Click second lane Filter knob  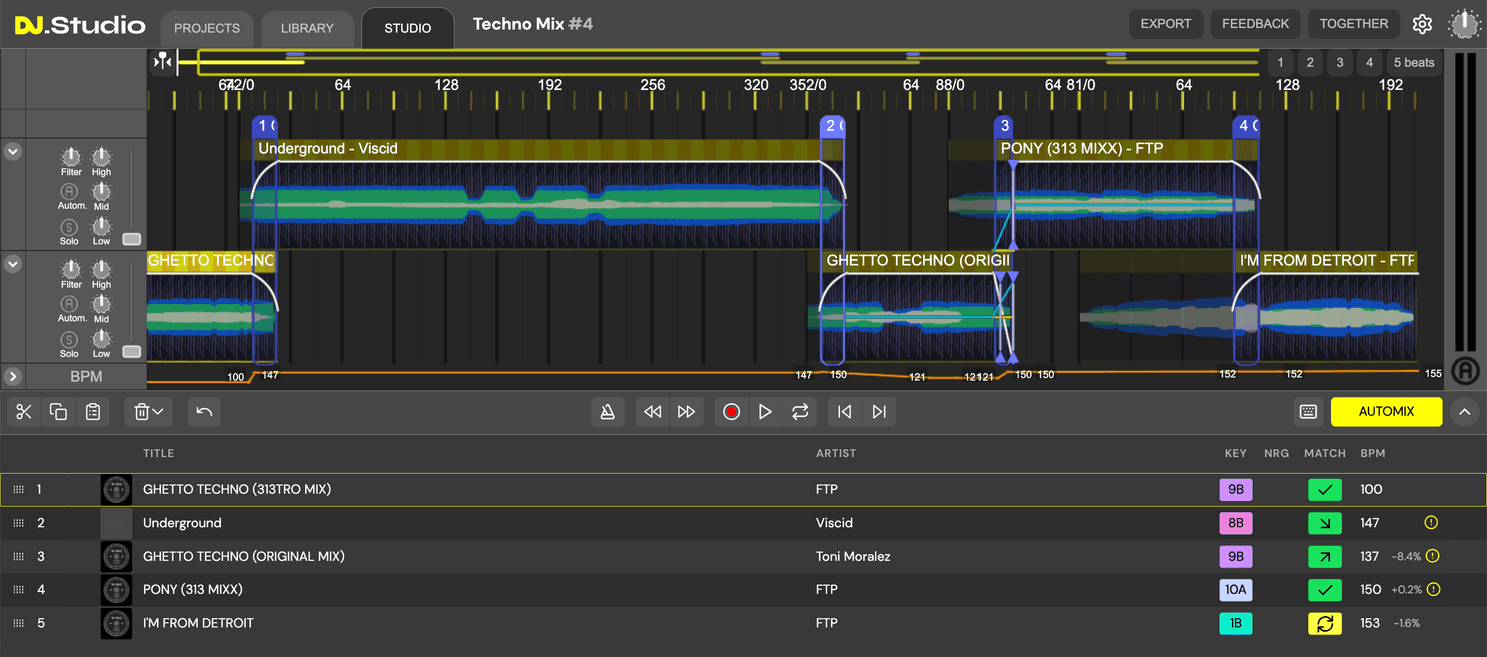click(71, 269)
